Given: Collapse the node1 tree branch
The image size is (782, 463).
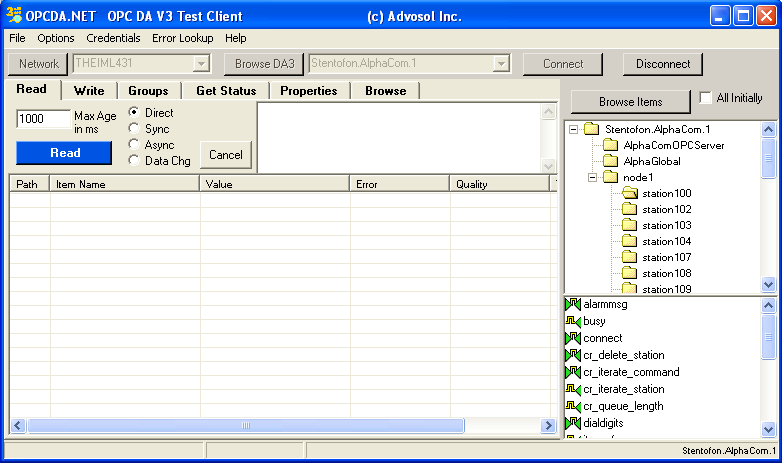Looking at the screenshot, I should [592, 177].
